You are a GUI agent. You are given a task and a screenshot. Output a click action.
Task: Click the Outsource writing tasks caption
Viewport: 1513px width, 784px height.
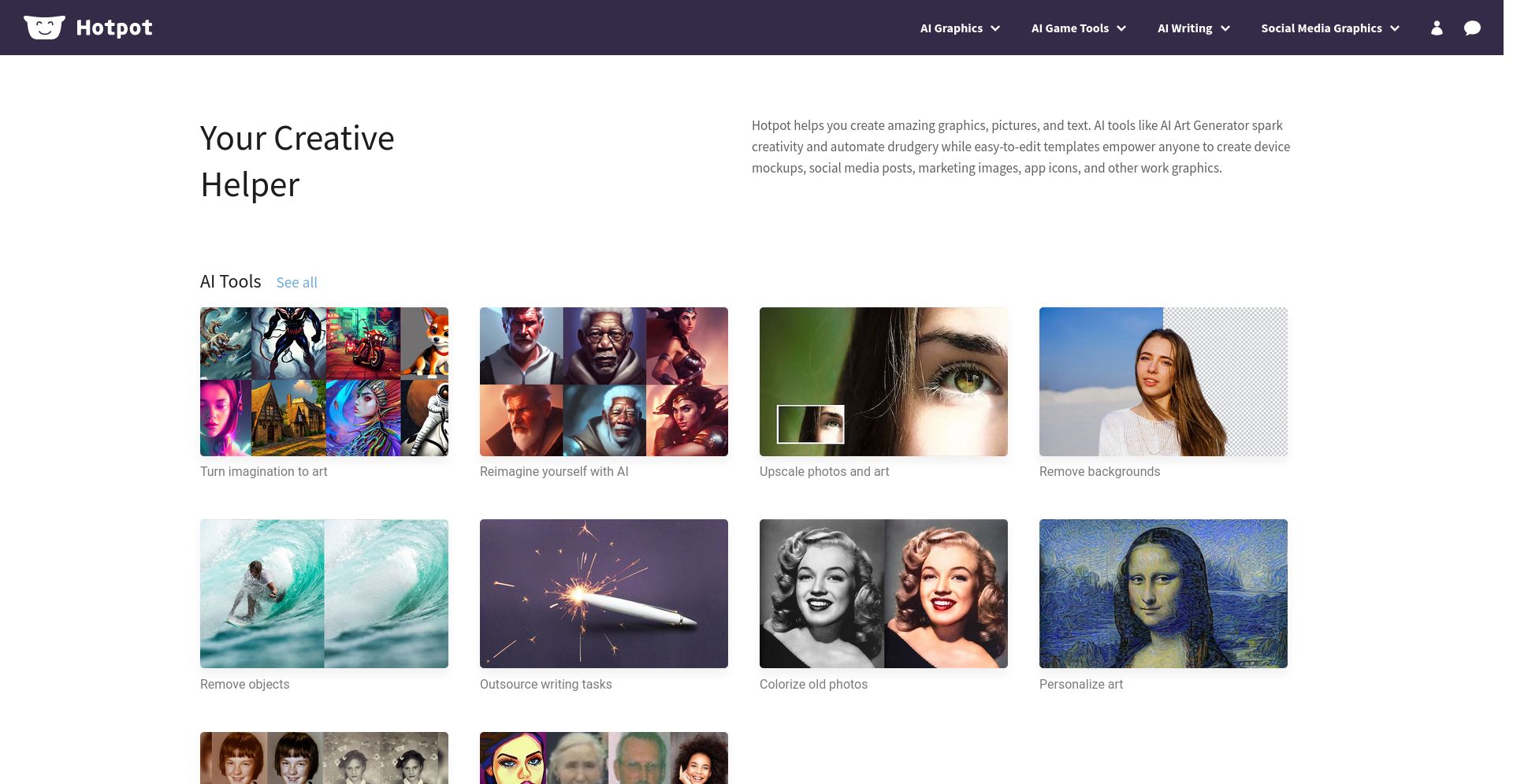pos(545,684)
